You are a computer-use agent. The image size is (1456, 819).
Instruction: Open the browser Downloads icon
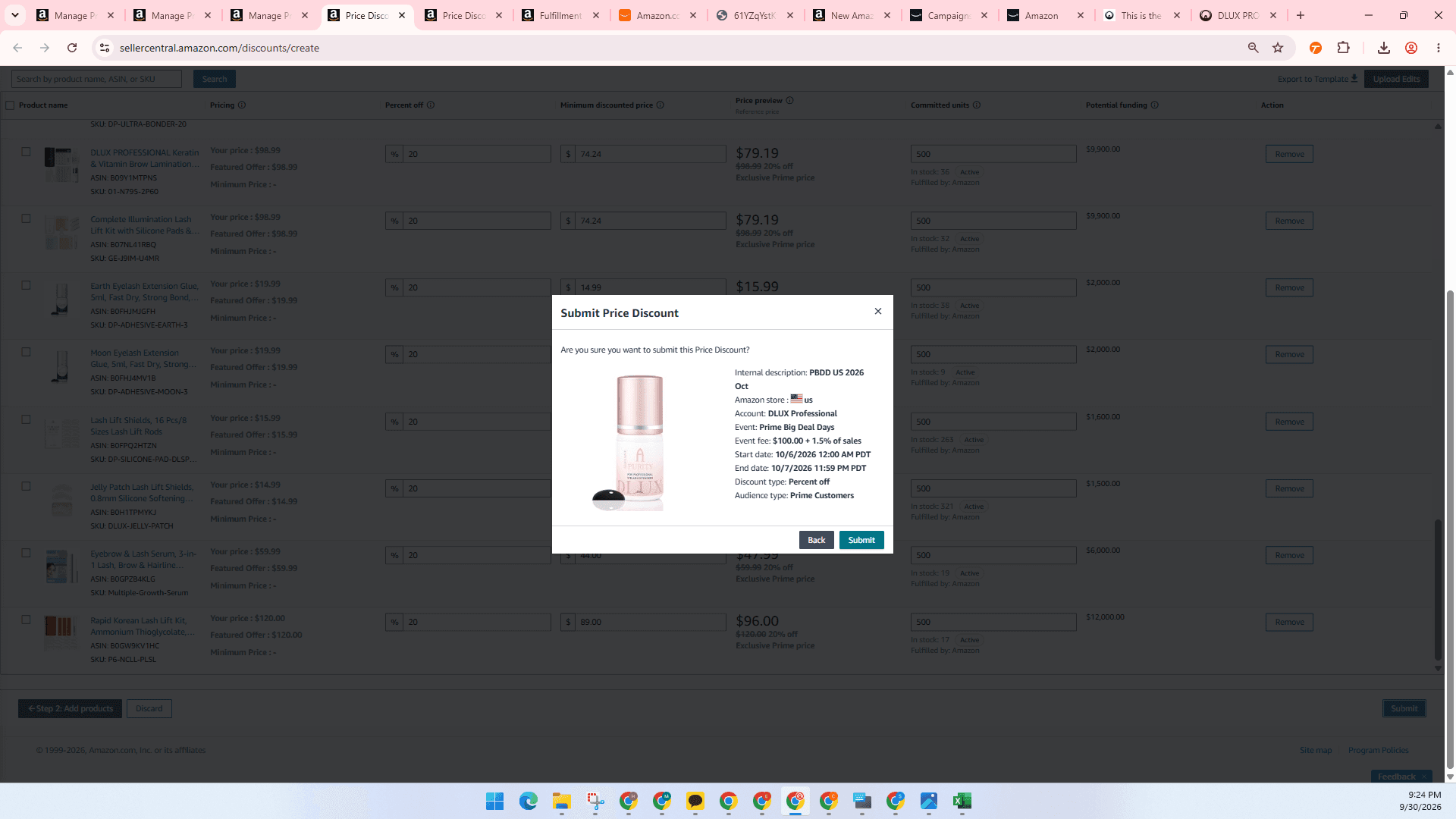(x=1383, y=48)
